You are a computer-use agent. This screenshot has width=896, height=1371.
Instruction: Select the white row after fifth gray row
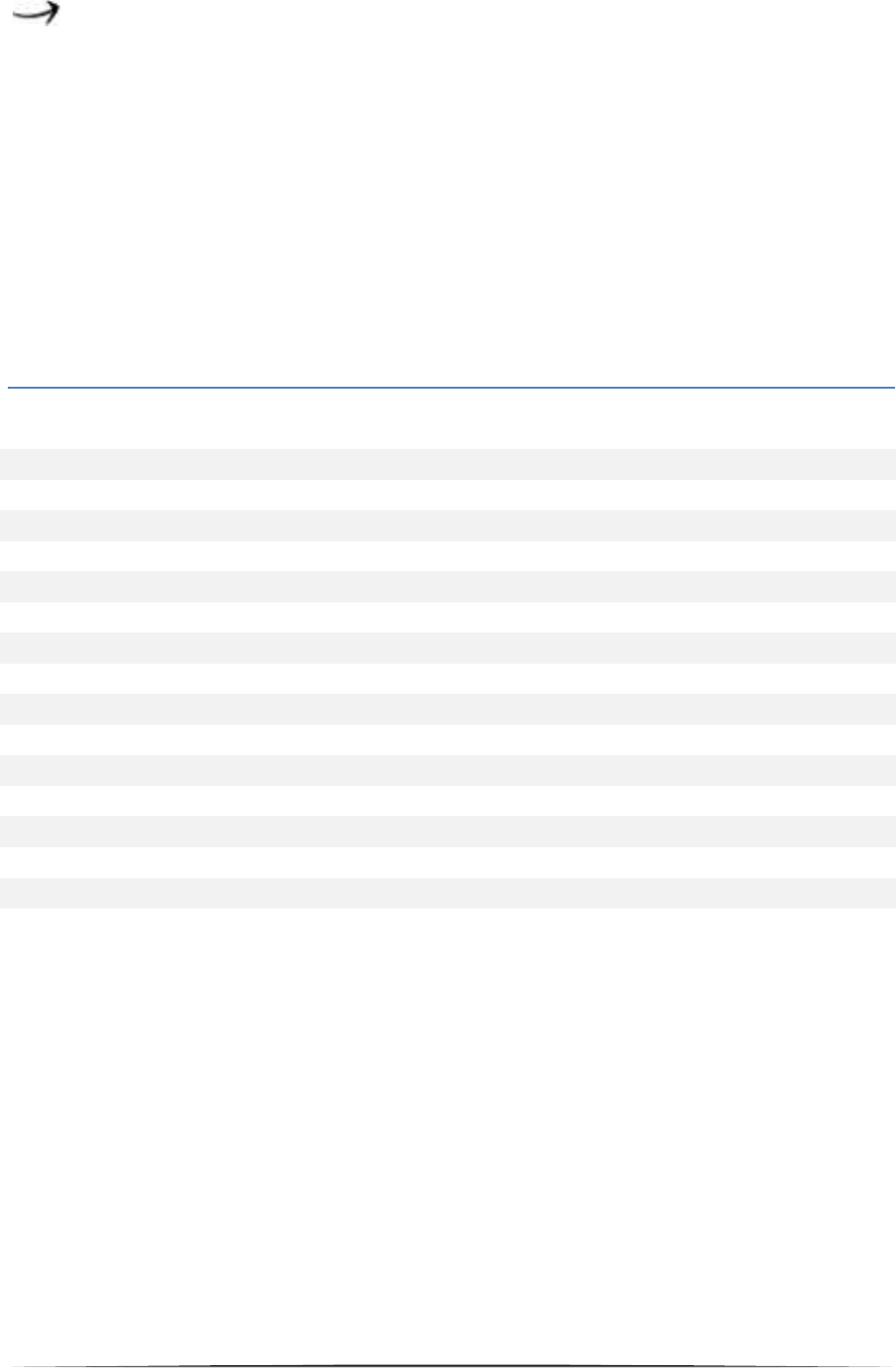click(x=448, y=739)
